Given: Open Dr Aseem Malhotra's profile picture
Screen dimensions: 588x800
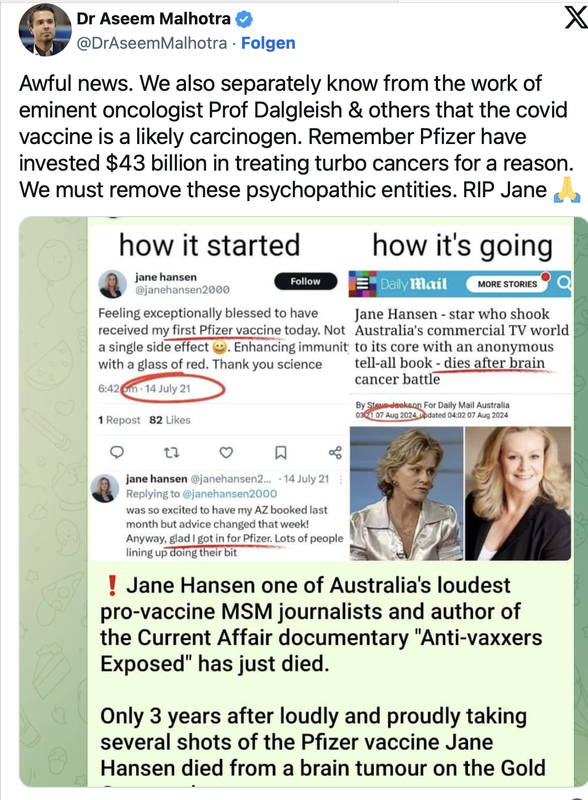Looking at the screenshot, I should tap(45, 30).
